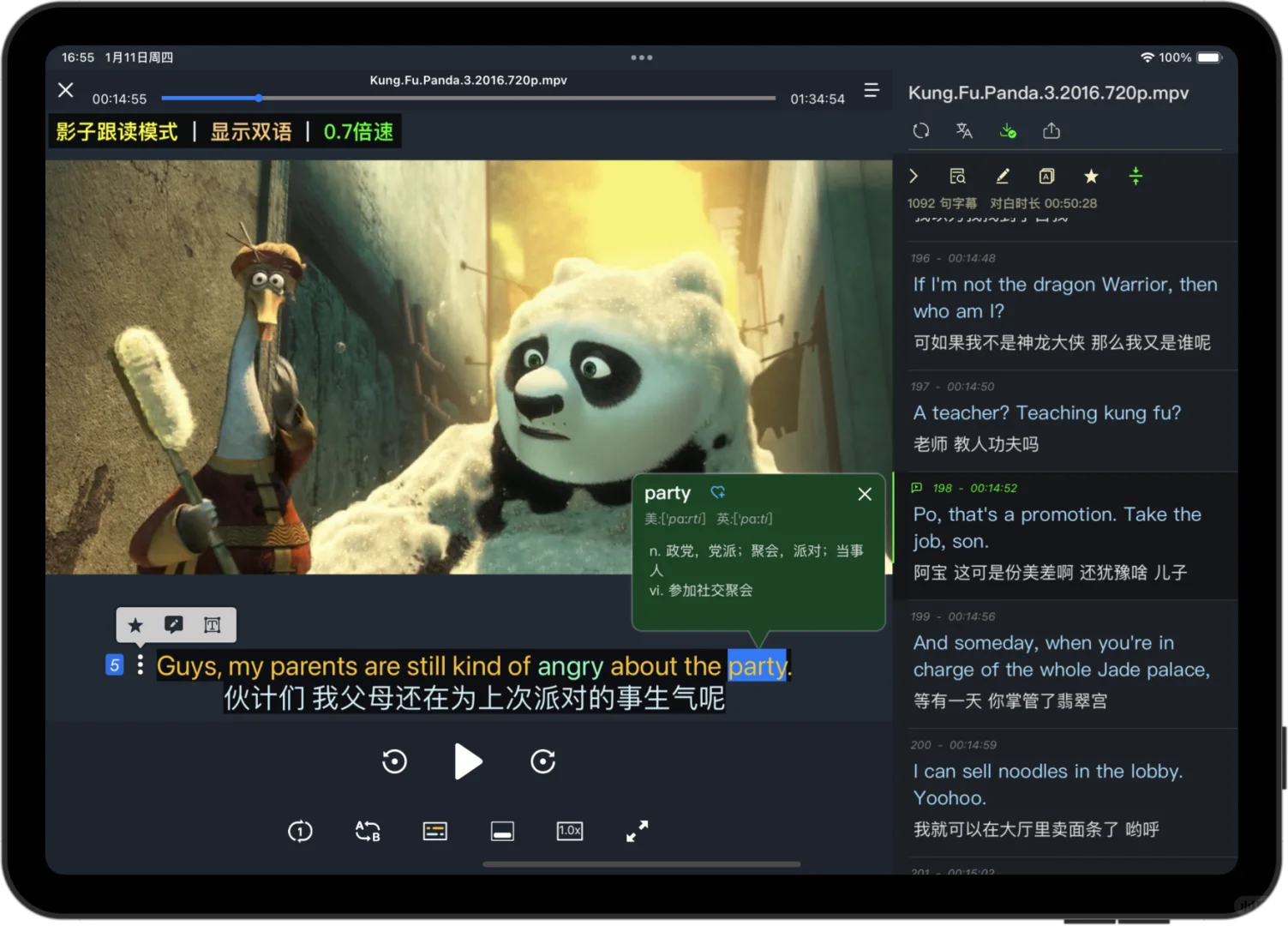Toggle the green auto-center subtitle icon

pos(1135,176)
